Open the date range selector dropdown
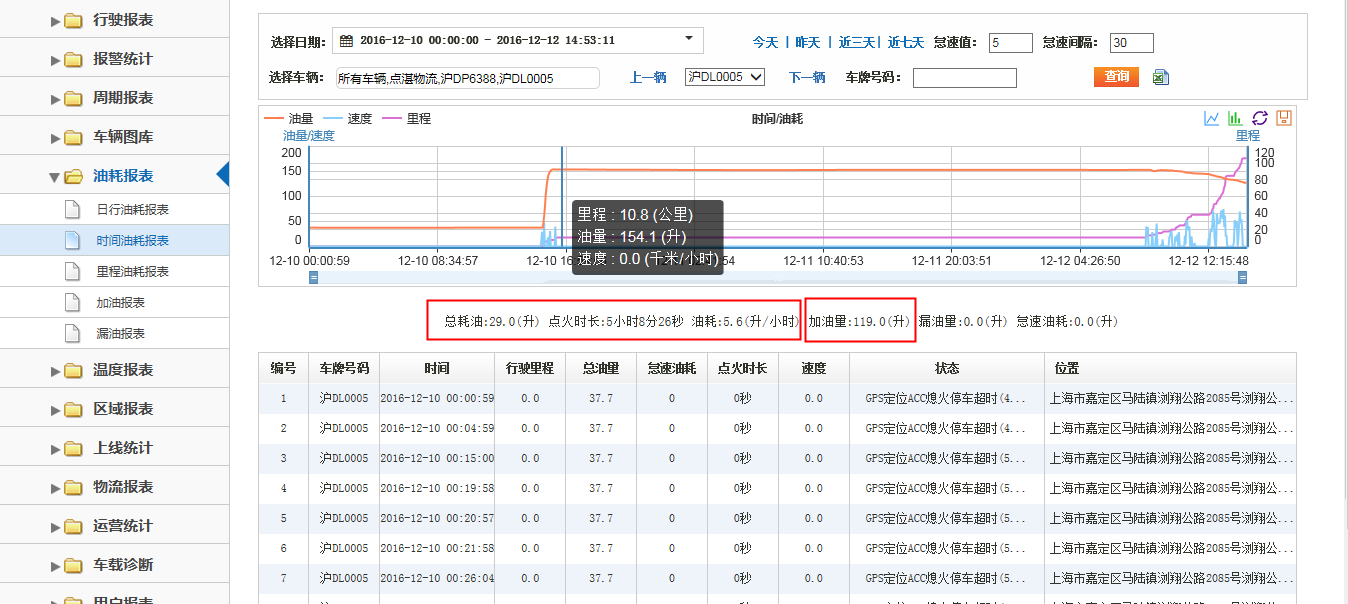 (x=687, y=41)
